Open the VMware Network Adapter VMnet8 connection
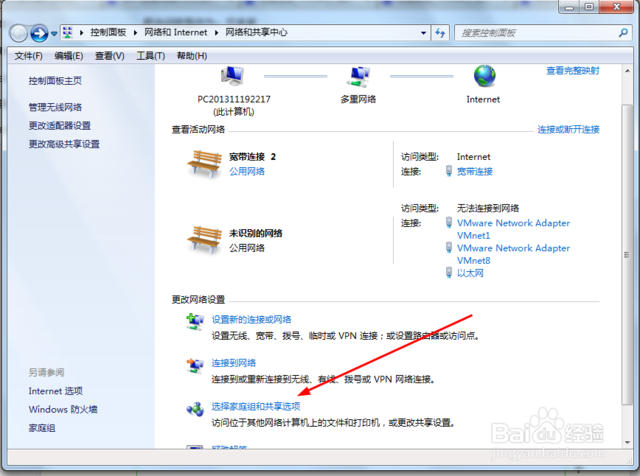 tap(513, 254)
